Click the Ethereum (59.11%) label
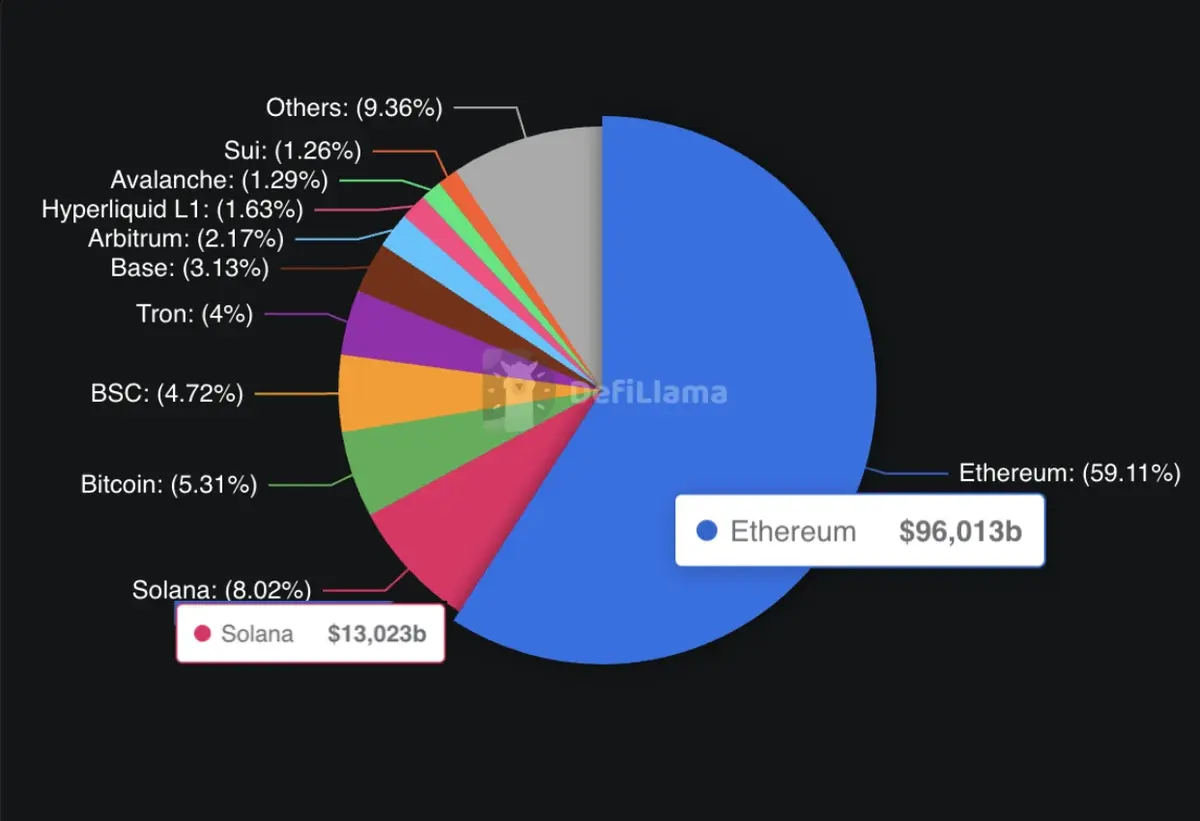This screenshot has height=821, width=1200. (x=1070, y=473)
